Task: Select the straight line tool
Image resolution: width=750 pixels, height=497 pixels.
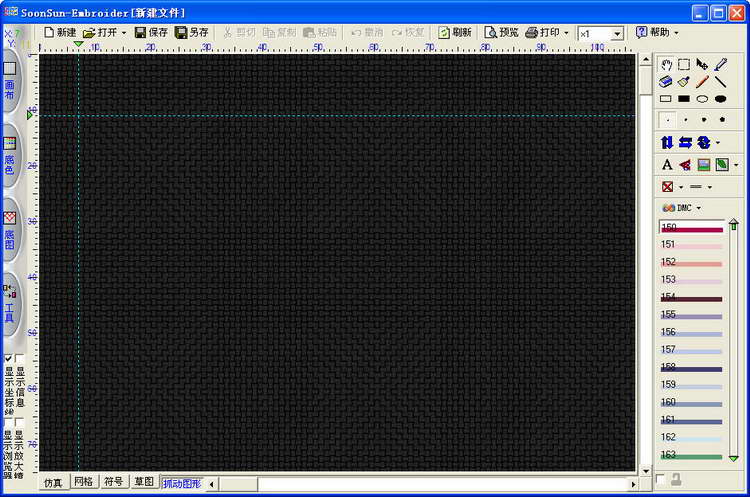Action: 720,82
